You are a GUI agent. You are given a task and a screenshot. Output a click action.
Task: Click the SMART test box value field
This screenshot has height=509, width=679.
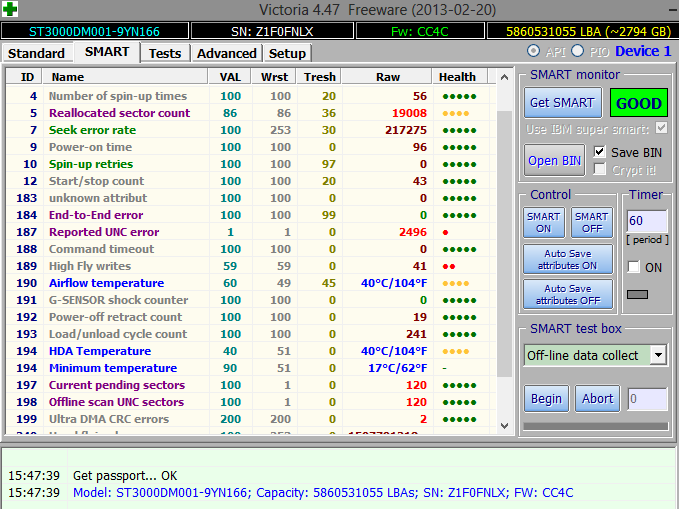pos(647,399)
